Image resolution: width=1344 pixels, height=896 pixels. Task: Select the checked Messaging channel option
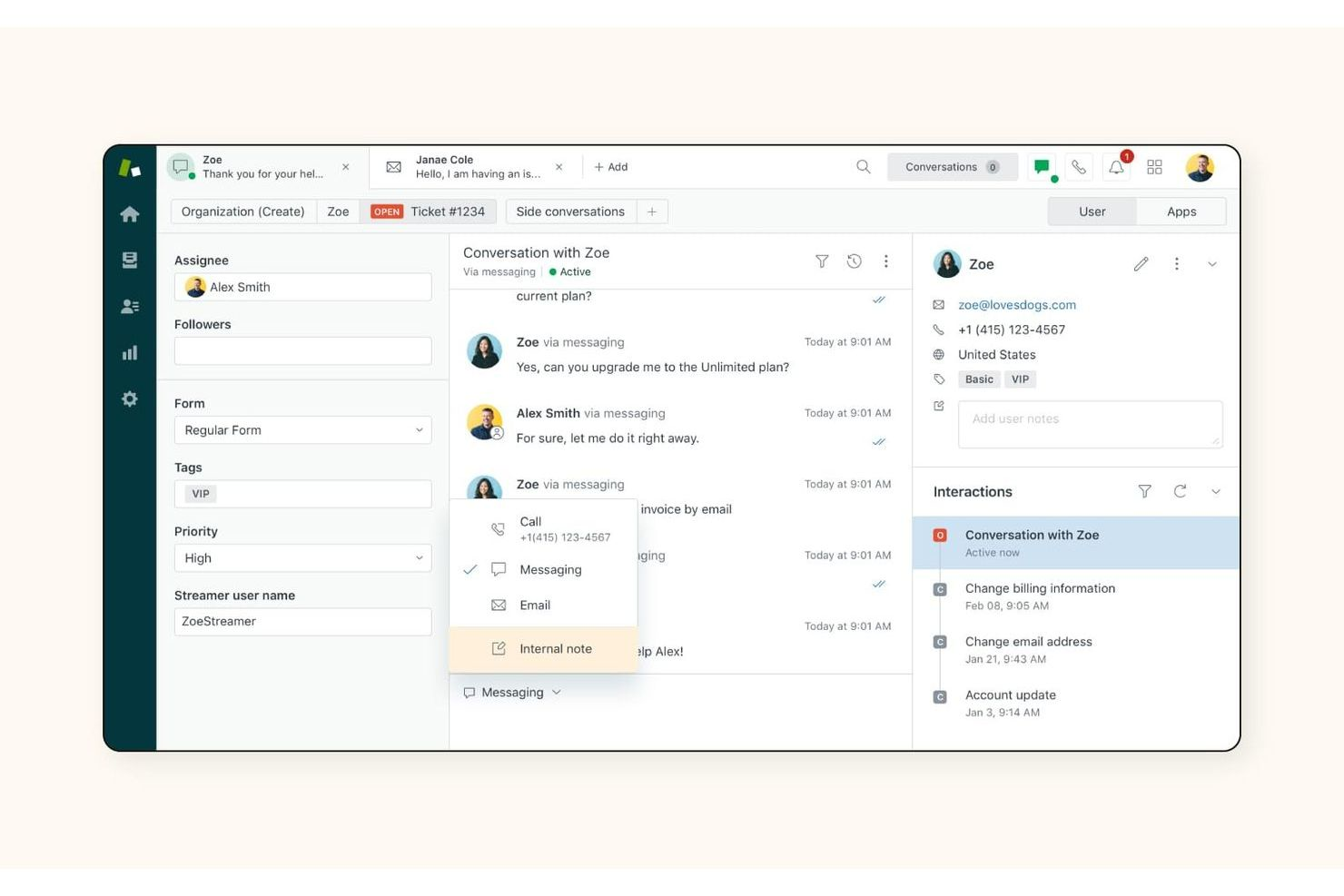[x=550, y=569]
